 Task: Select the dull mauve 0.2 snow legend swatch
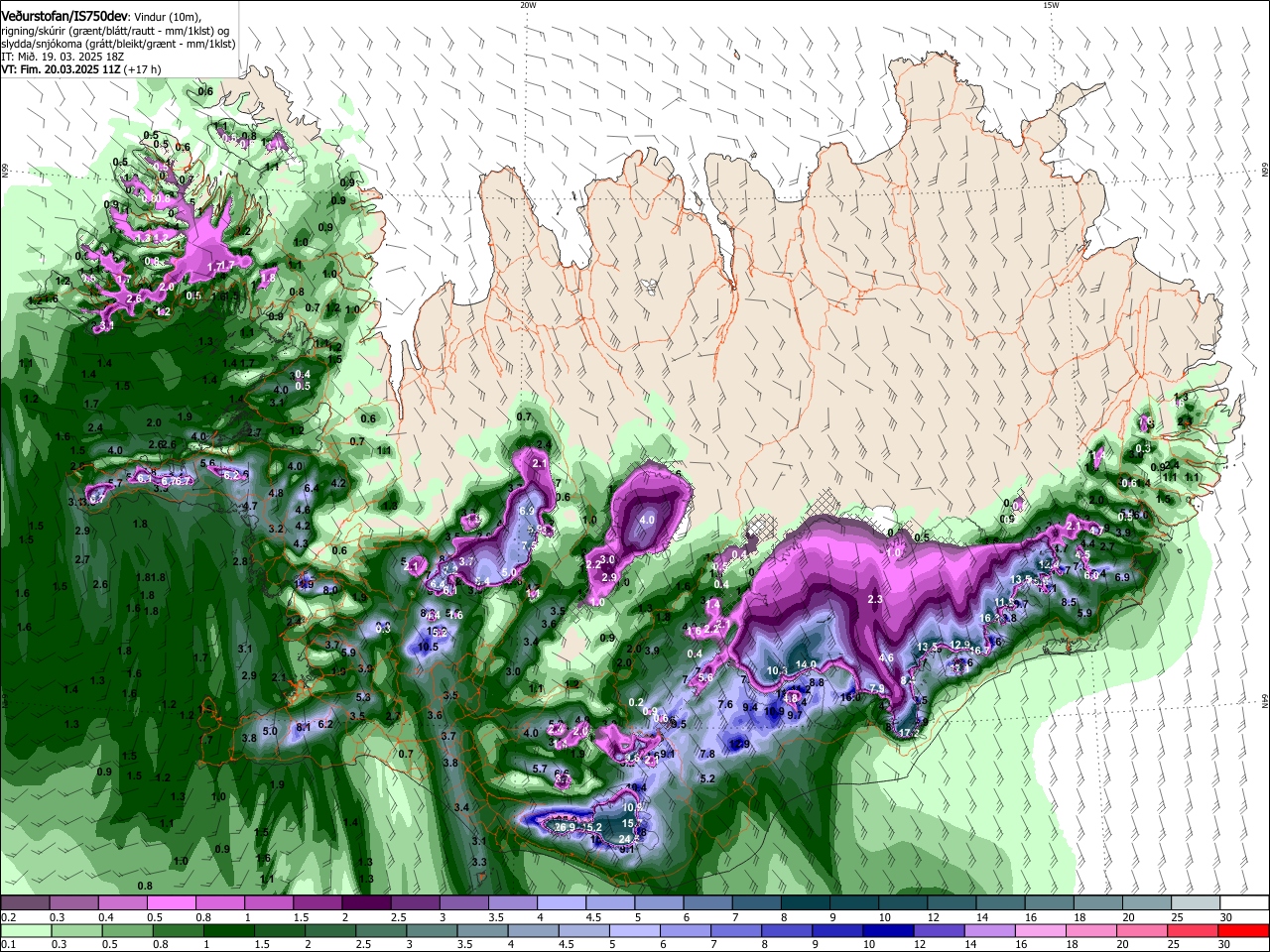coord(25,903)
